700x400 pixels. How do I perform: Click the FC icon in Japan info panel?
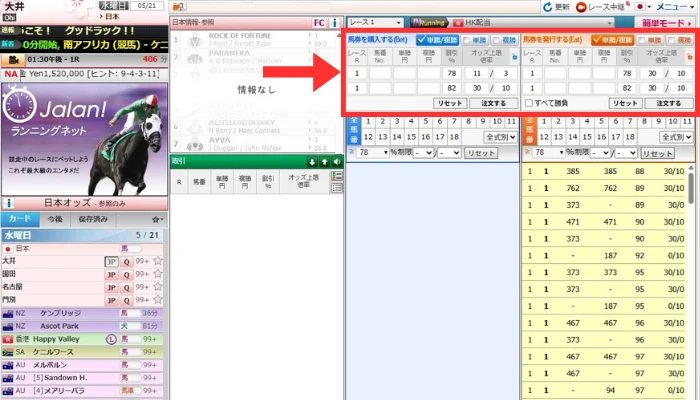pyautogui.click(x=318, y=21)
